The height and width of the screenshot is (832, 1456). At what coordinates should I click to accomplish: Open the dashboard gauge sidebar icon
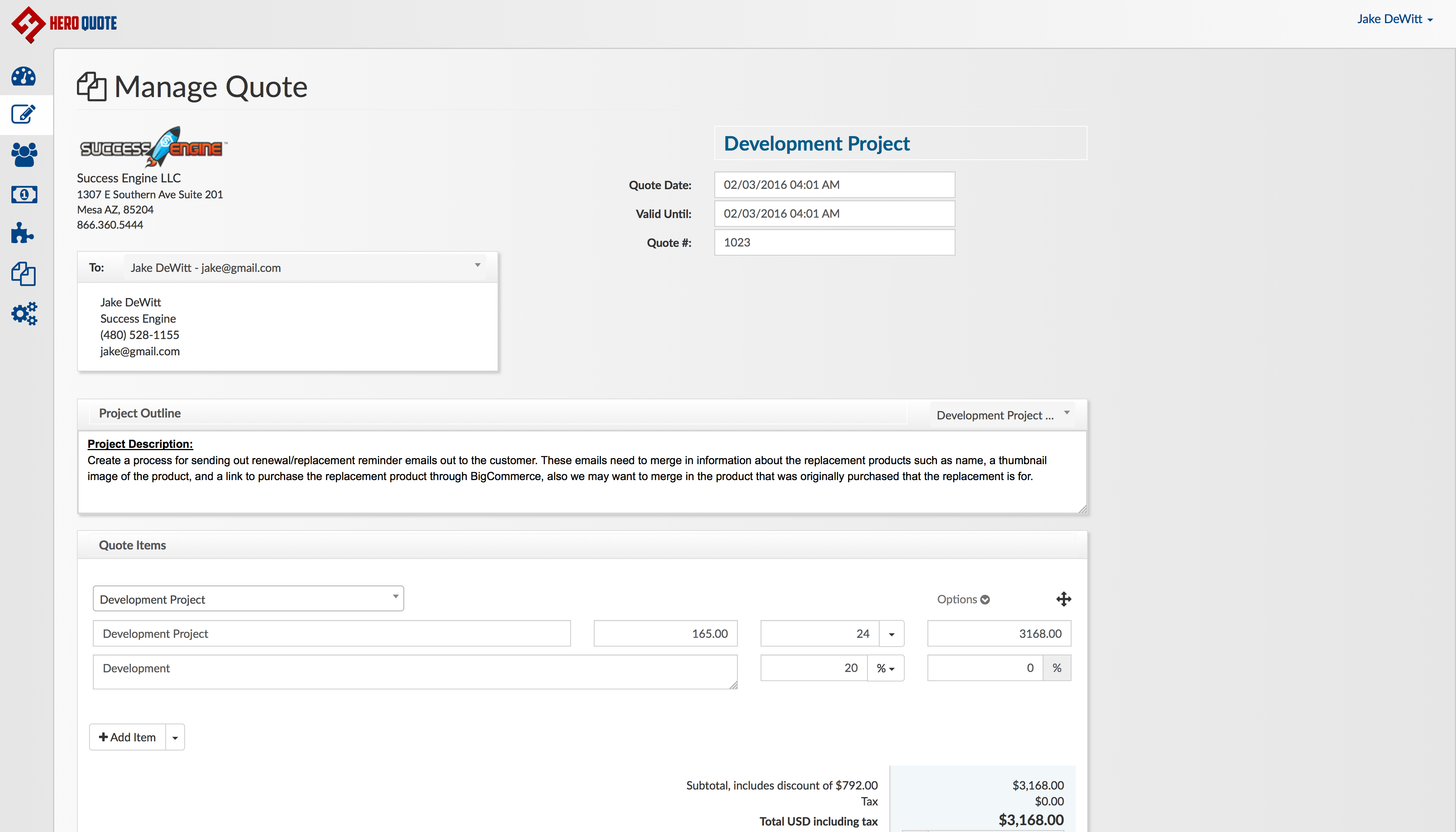tap(24, 76)
